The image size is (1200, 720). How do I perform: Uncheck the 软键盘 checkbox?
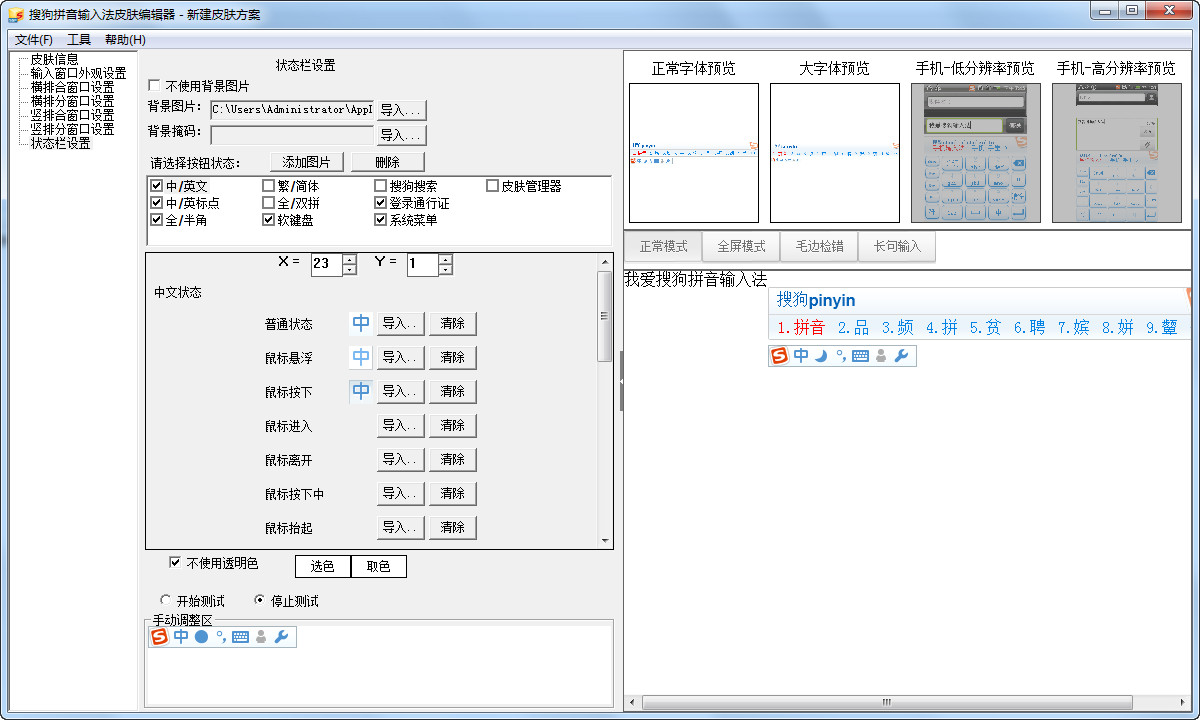point(268,220)
